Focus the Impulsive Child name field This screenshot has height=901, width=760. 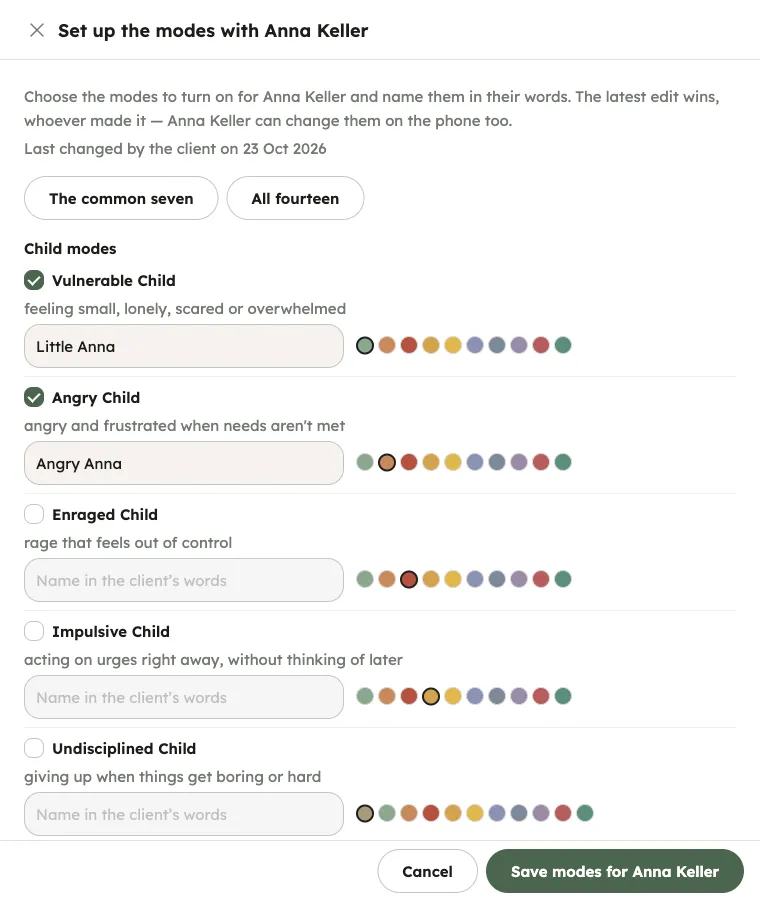pos(184,697)
